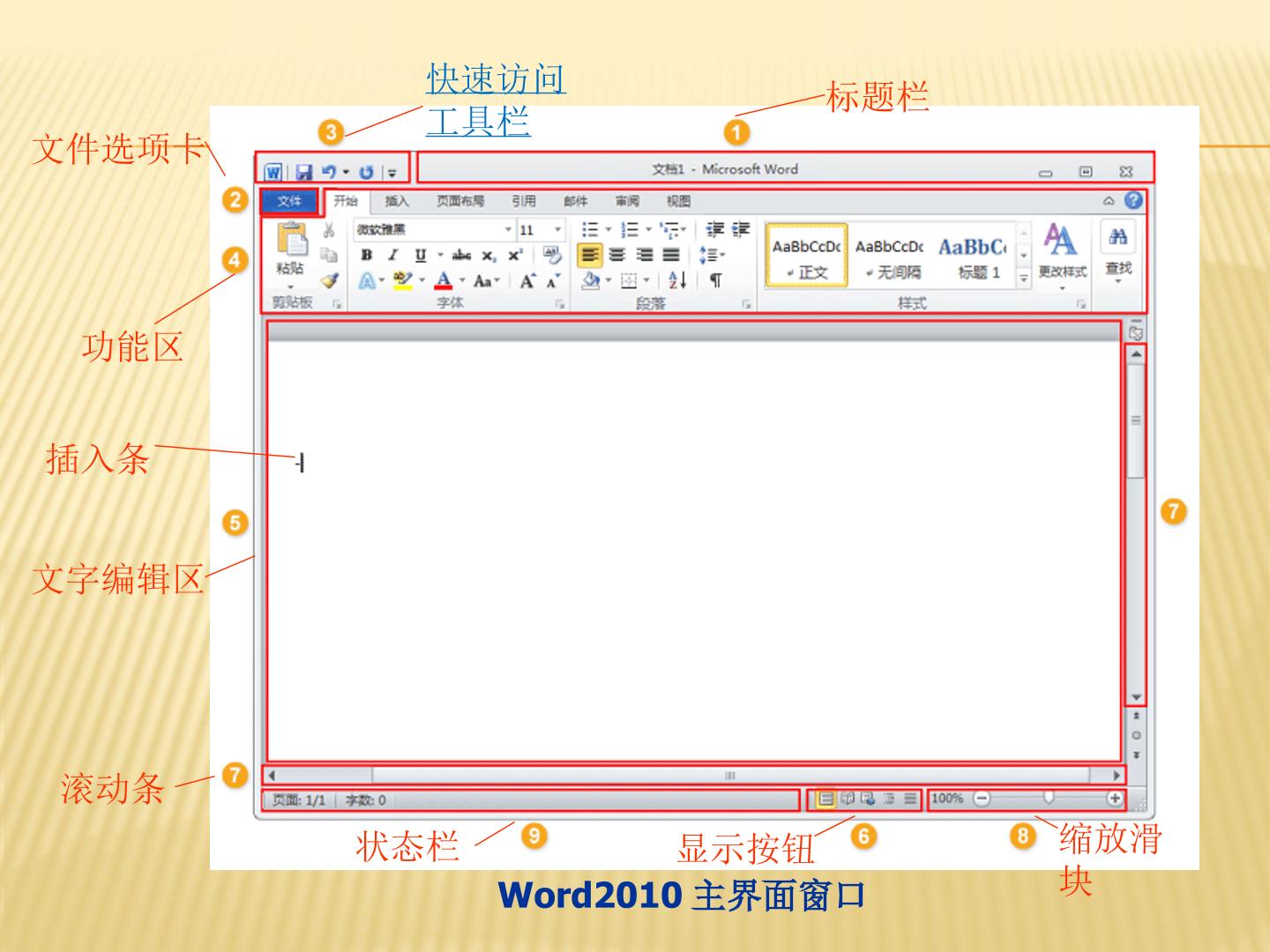1270x952 pixels.
Task: Click the Sort A-Z icon
Action: click(677, 281)
